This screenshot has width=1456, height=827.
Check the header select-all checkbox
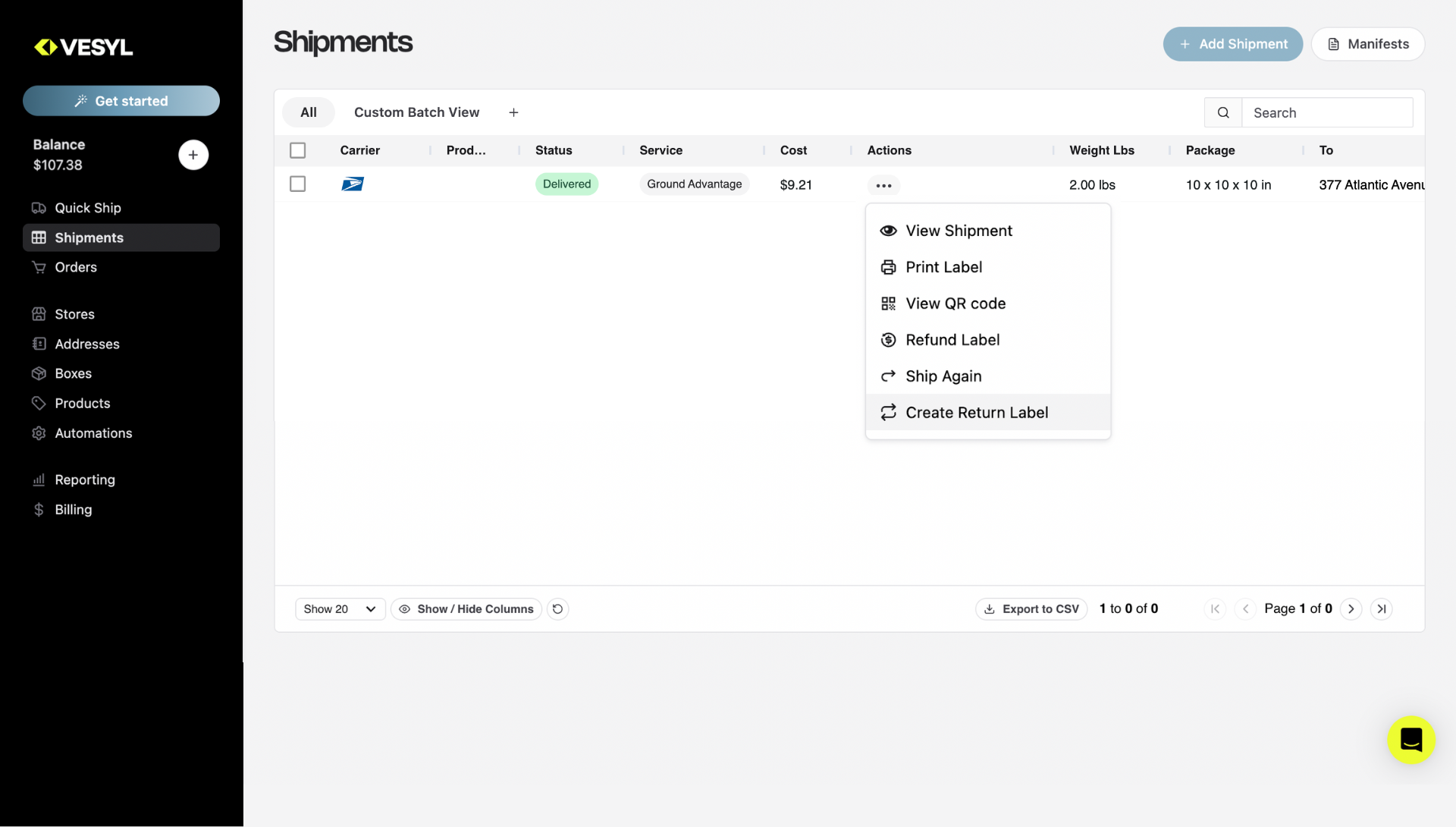297,149
